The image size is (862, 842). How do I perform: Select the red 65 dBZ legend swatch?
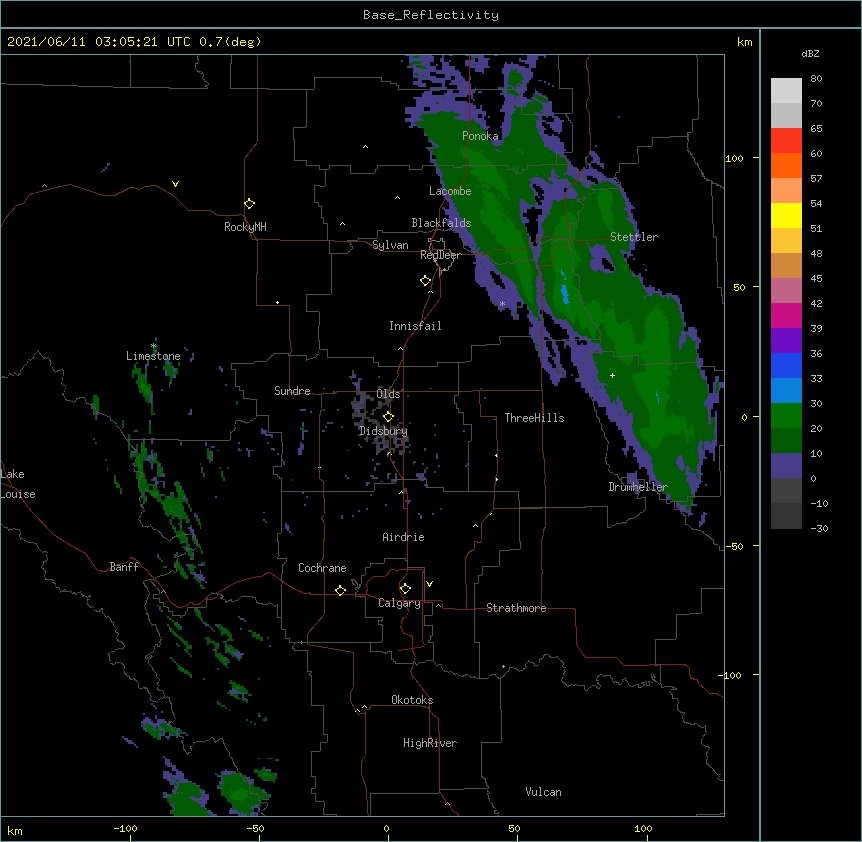(786, 140)
